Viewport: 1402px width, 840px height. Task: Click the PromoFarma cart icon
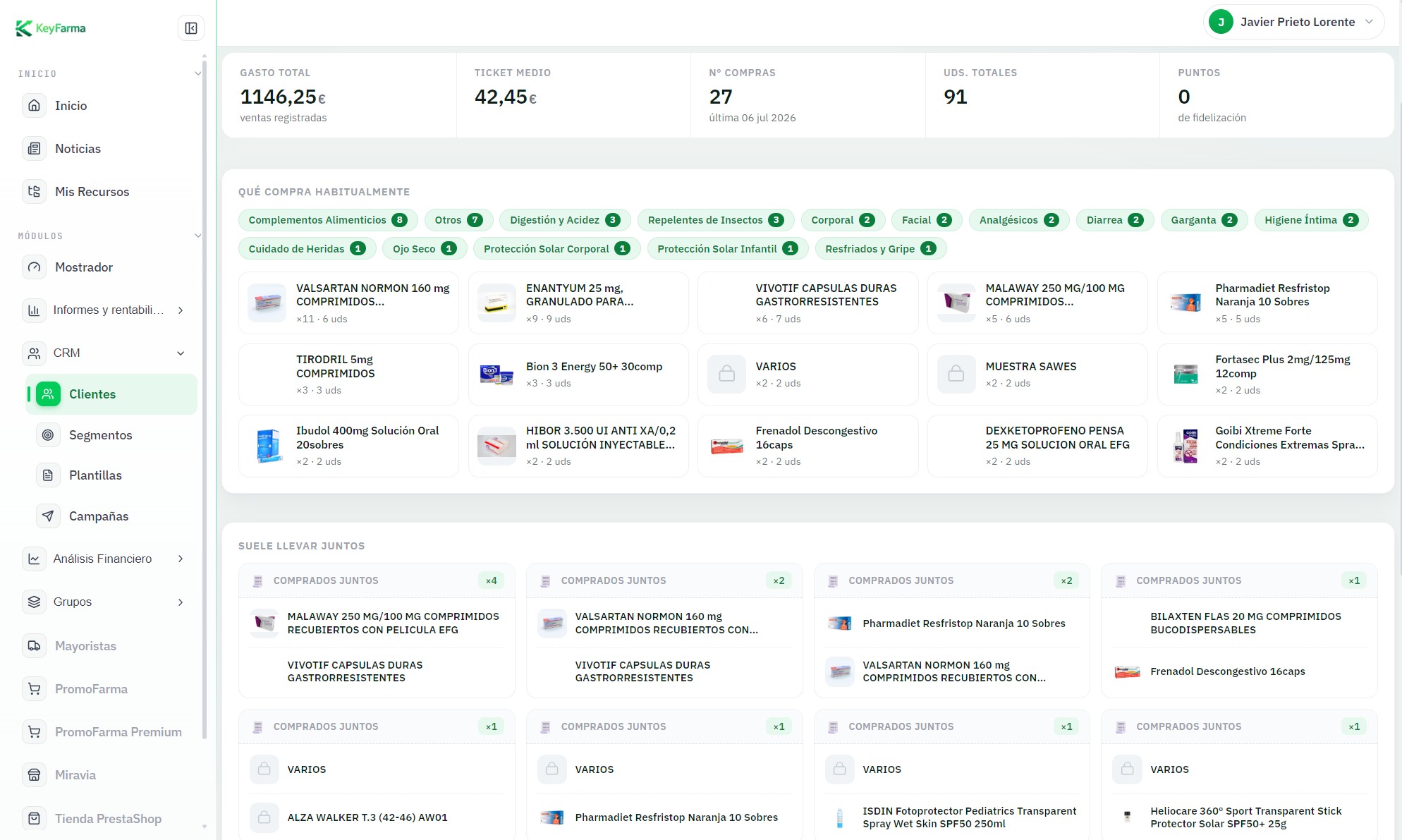(x=34, y=689)
